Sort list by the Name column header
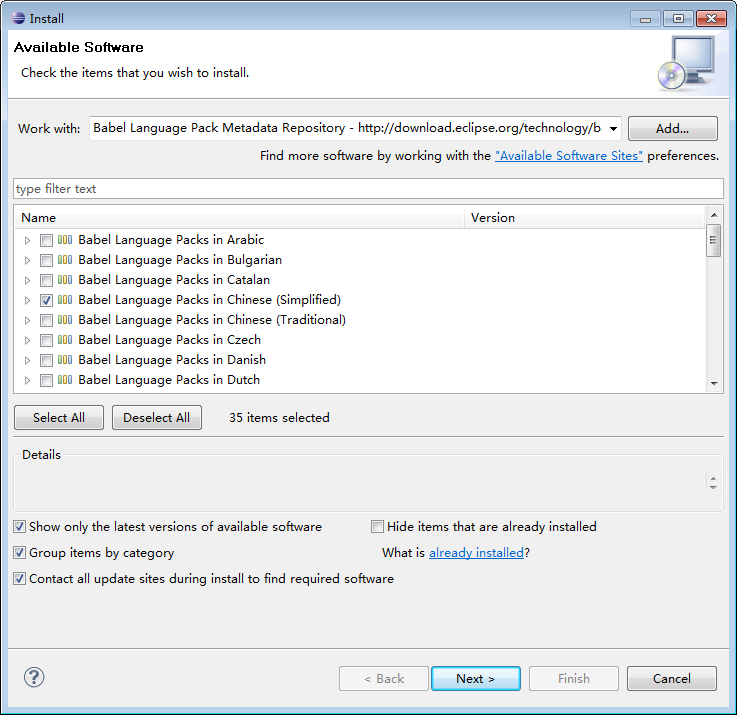737x715 pixels. point(240,217)
